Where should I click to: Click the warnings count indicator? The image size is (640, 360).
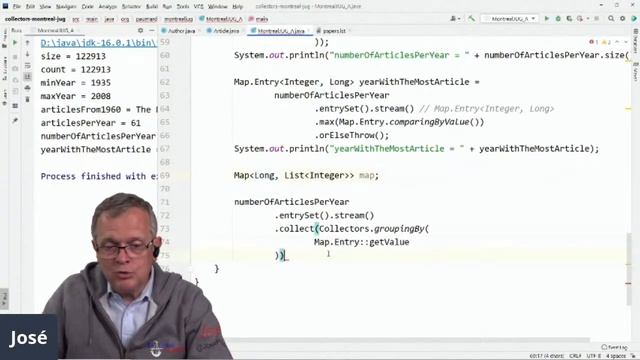(x=606, y=42)
